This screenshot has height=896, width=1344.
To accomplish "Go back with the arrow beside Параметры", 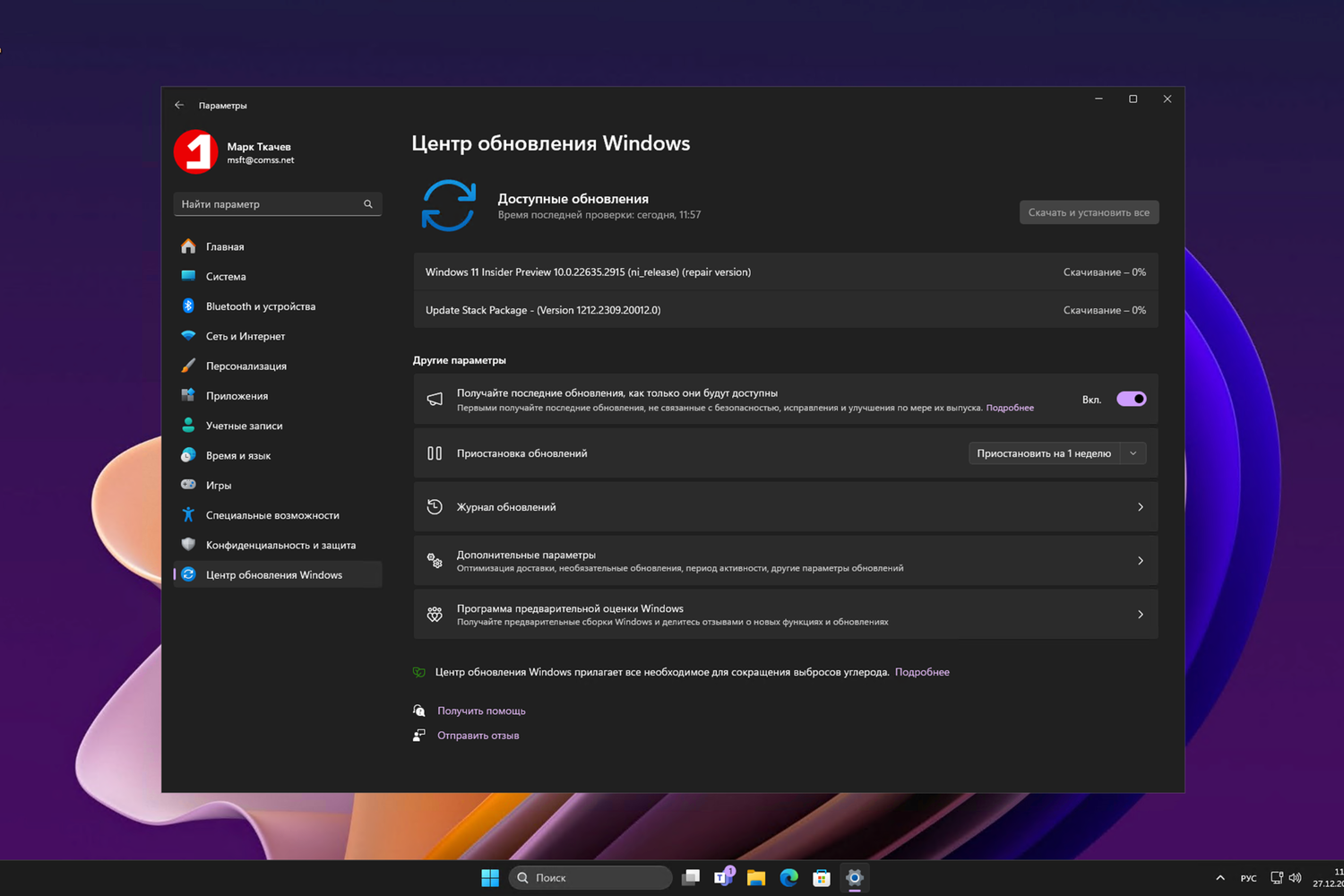I will pos(179,105).
